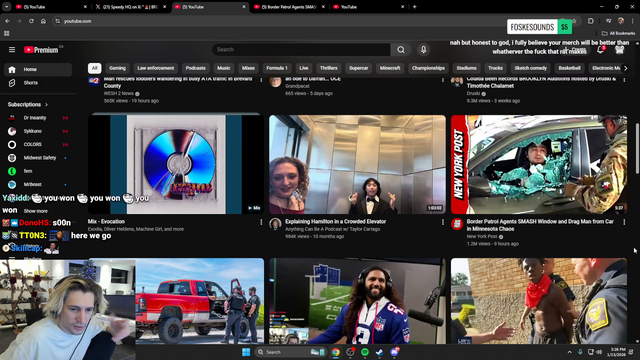Viewport: 640px width, 360px height.
Task: Activate voice search microphone icon
Action: tap(423, 50)
